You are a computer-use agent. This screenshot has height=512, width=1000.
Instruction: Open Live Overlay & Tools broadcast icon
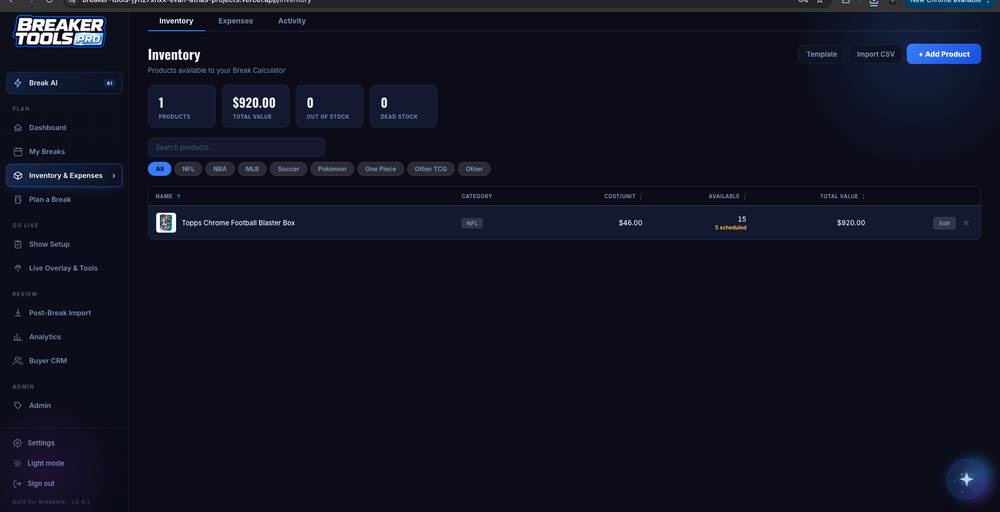point(18,268)
